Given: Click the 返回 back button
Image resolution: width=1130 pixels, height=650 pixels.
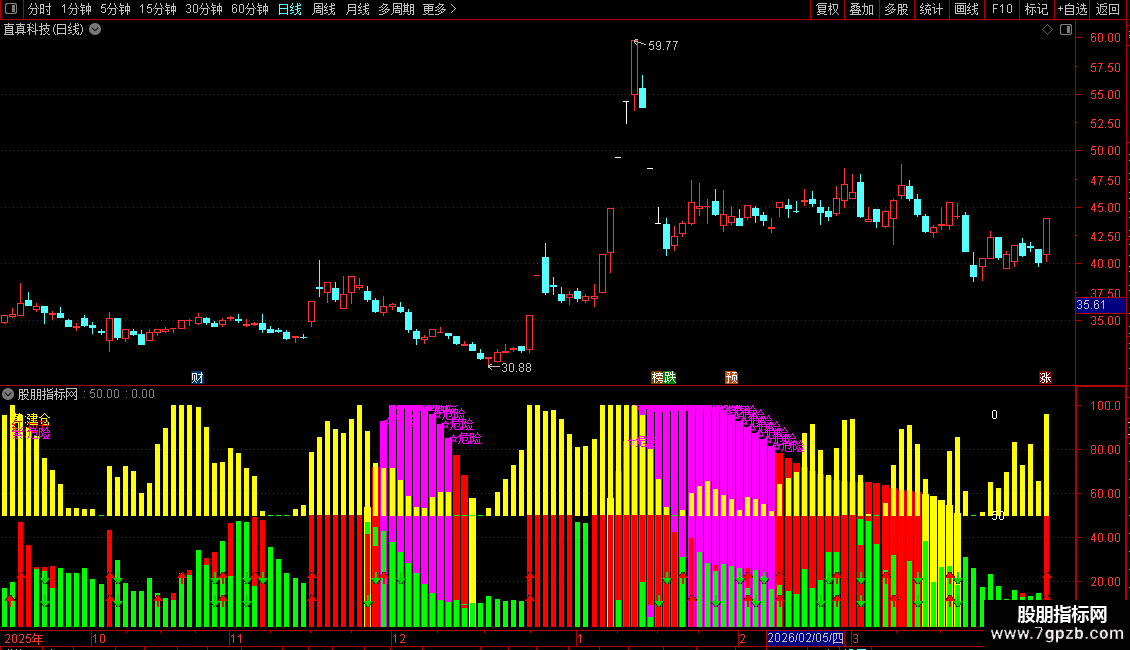Looking at the screenshot, I should [x=1108, y=9].
